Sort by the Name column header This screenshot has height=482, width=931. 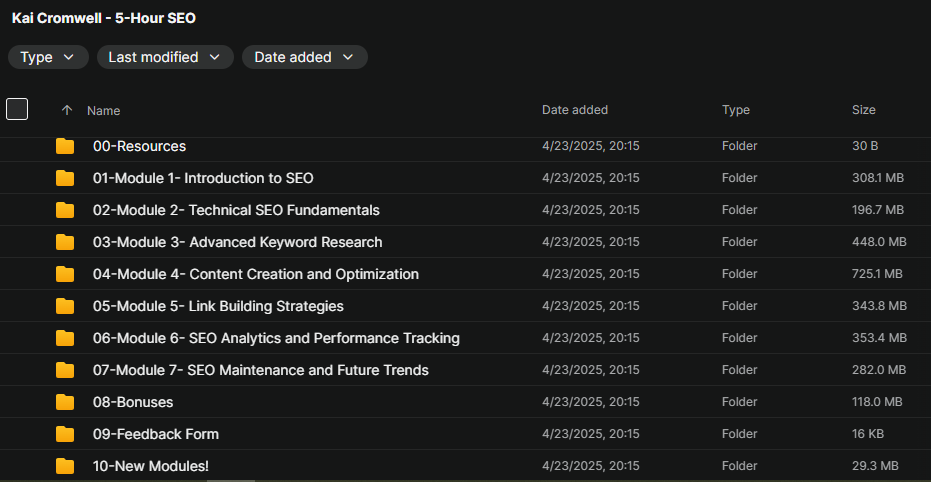(x=103, y=110)
